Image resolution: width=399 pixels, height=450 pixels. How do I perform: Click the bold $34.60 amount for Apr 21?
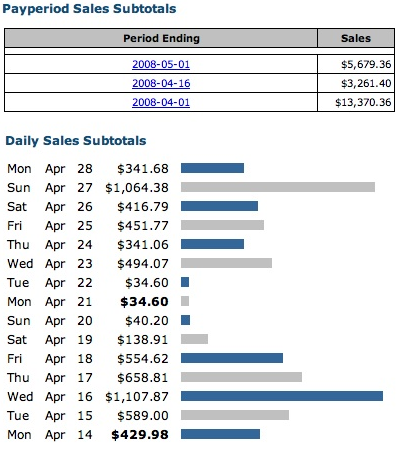[x=144, y=302]
